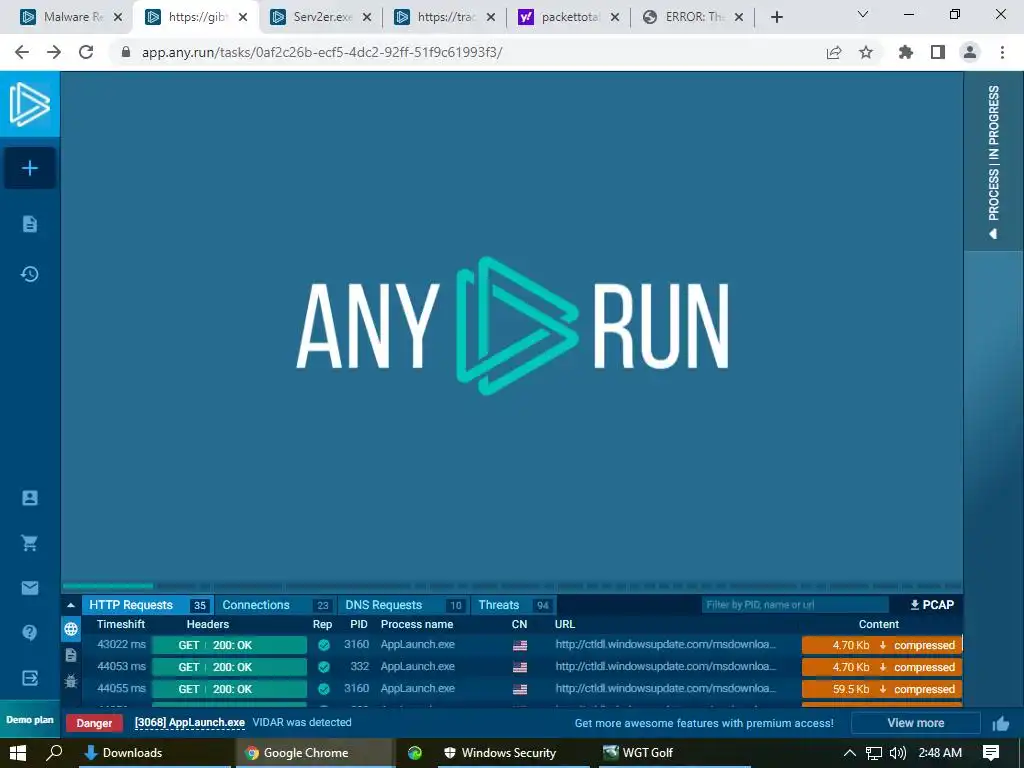Open the notification center icon

(x=991, y=753)
